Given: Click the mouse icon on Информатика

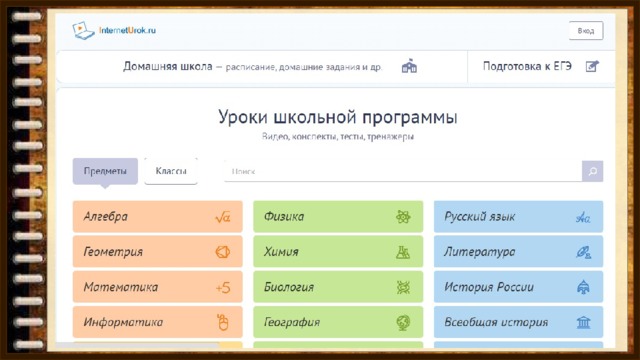Looking at the screenshot, I should [223, 322].
